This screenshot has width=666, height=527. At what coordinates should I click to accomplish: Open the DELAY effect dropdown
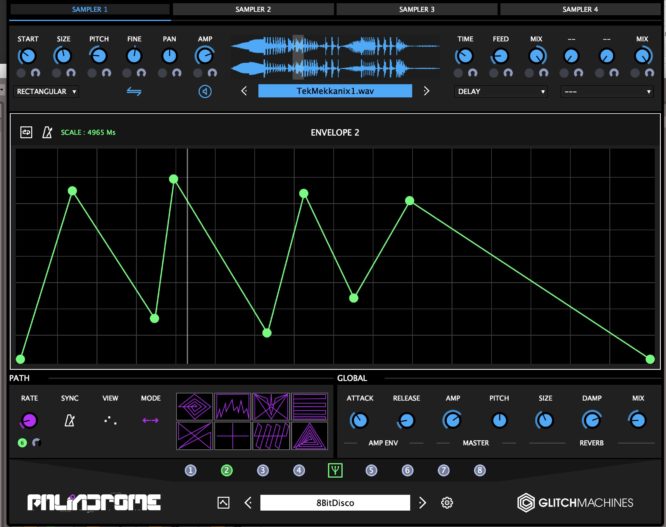coord(501,91)
